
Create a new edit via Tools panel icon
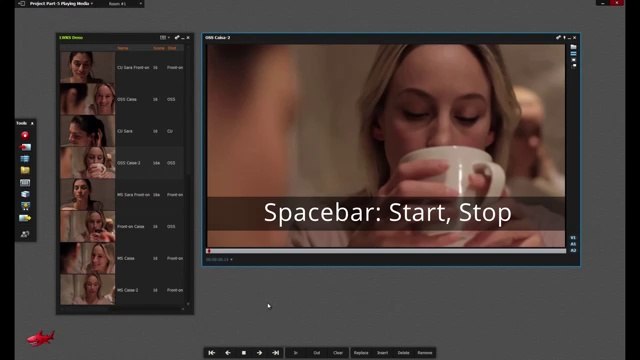pos(25,159)
